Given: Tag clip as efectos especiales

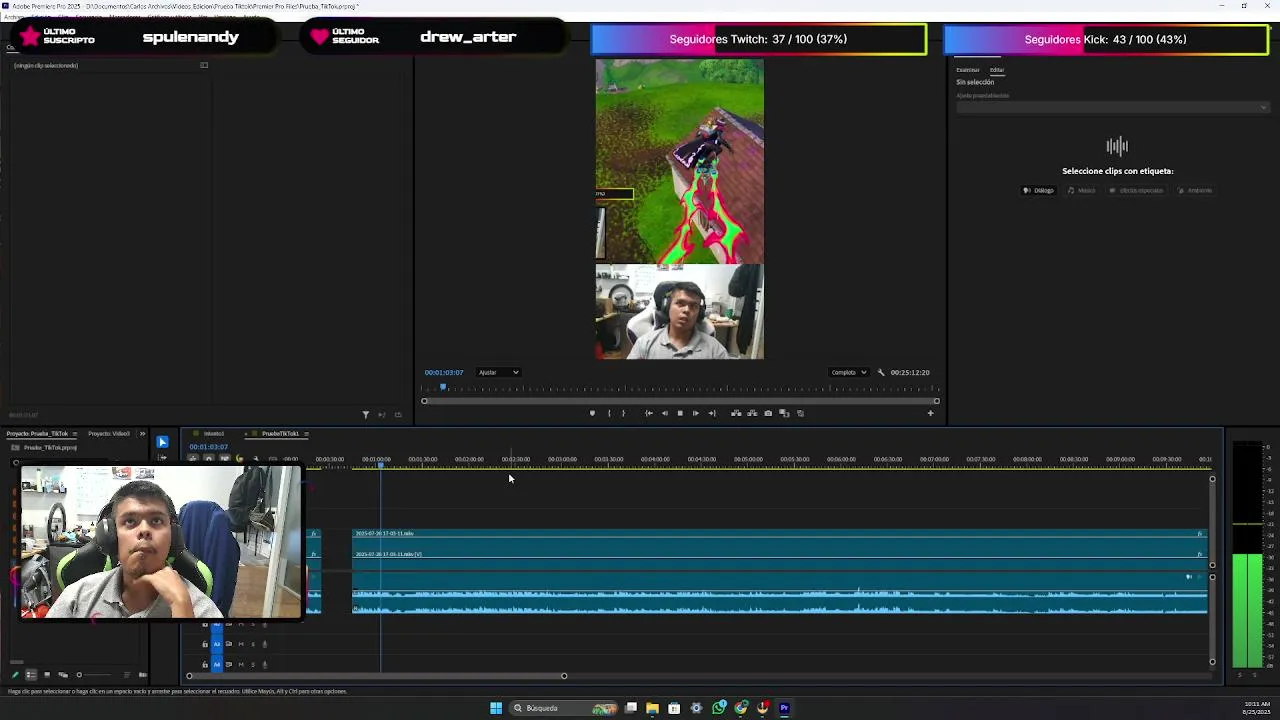Looking at the screenshot, I should click(x=1136, y=190).
